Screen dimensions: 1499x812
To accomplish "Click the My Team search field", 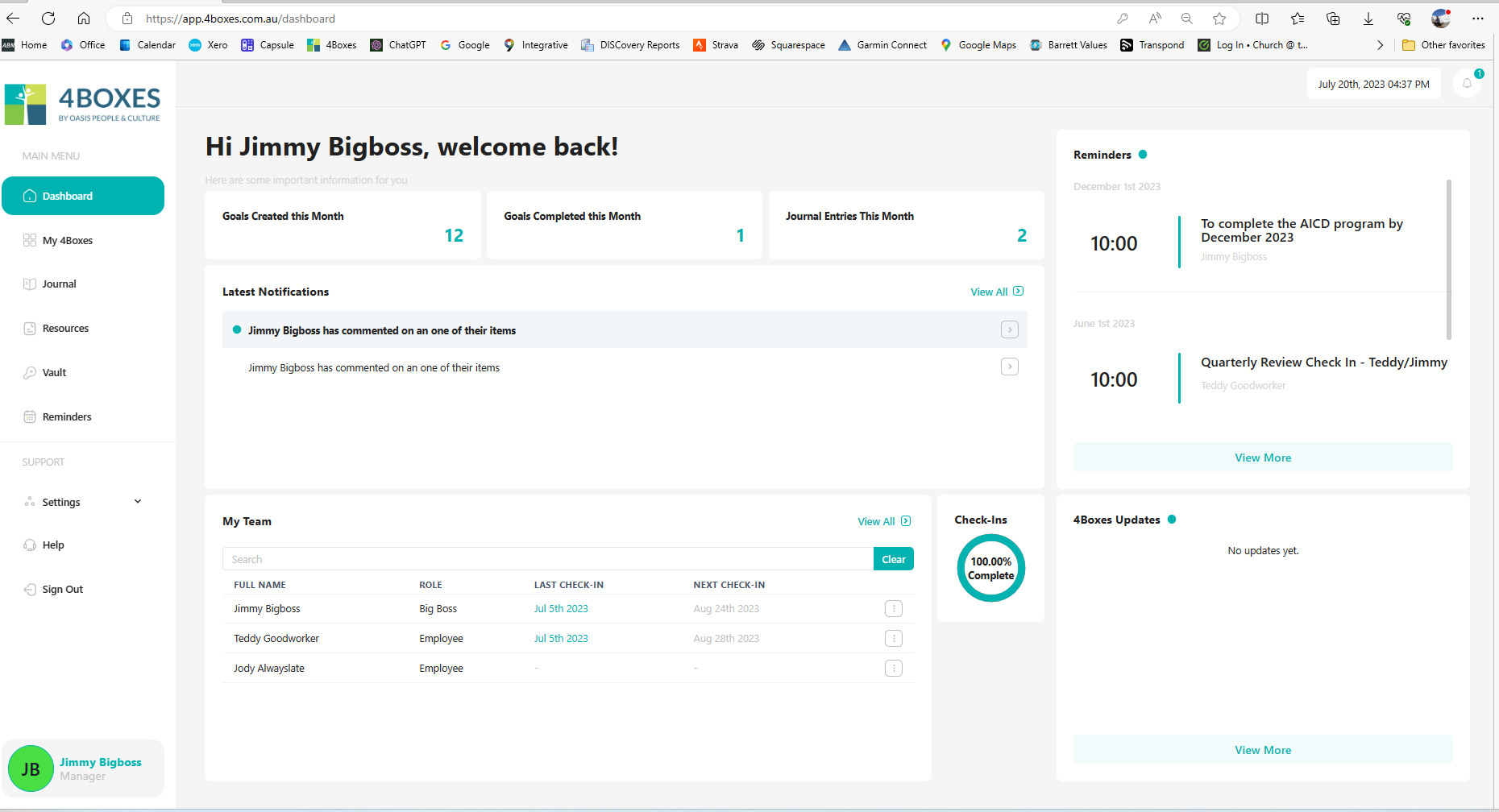I will [x=547, y=559].
